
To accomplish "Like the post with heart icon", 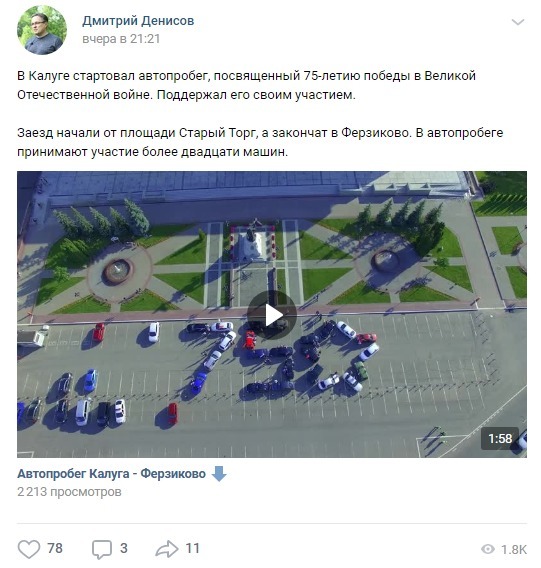I will pos(29,549).
